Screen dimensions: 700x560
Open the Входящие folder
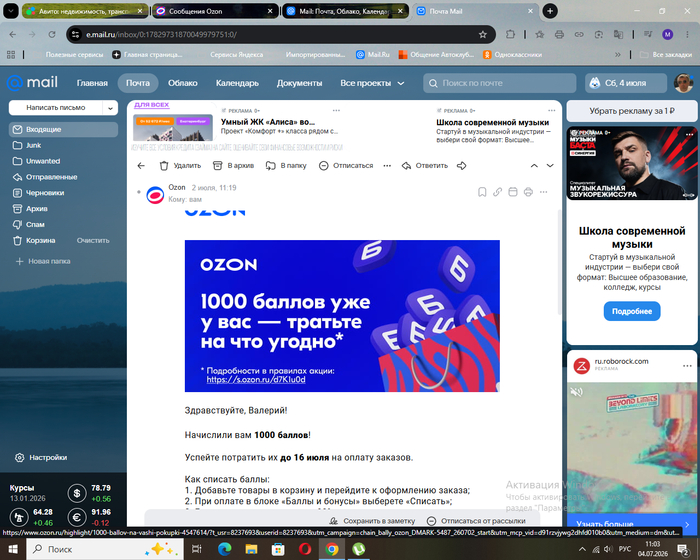click(x=63, y=130)
